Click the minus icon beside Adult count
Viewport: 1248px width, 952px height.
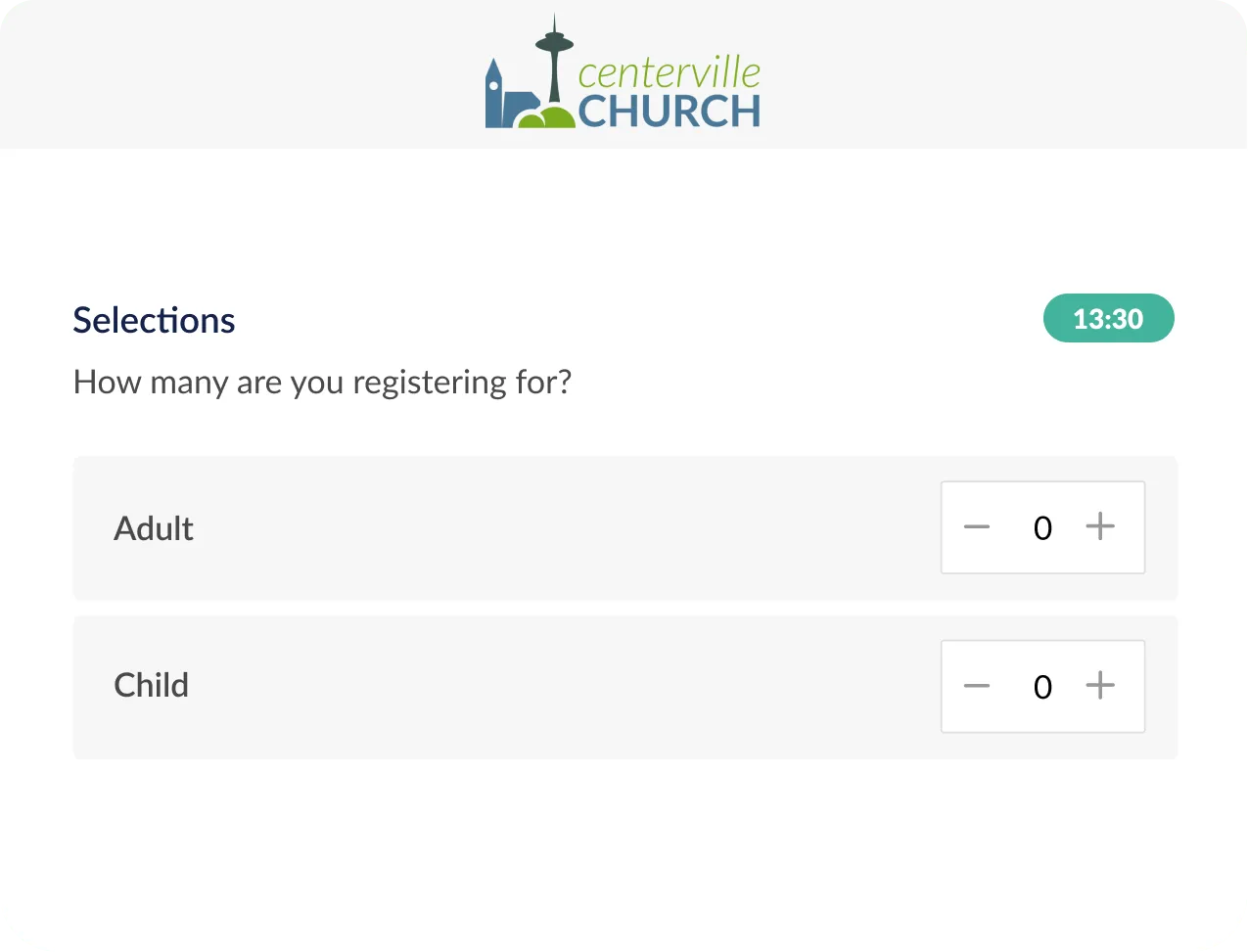click(976, 526)
